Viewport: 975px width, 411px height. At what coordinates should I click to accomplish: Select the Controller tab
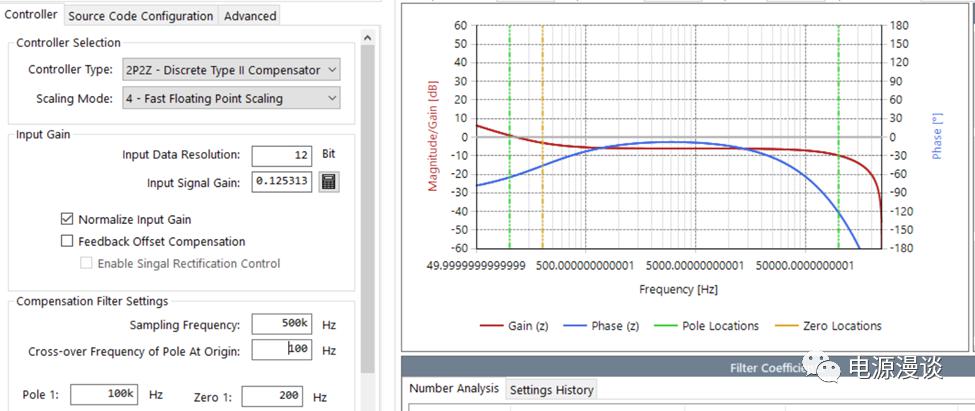click(31, 14)
